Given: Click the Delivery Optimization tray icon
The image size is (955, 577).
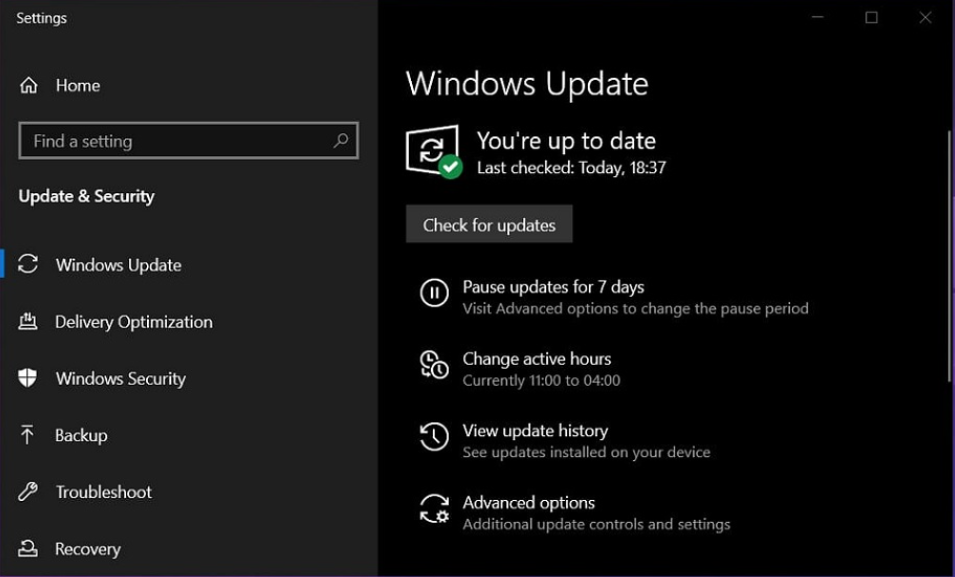Looking at the screenshot, I should pos(27,321).
